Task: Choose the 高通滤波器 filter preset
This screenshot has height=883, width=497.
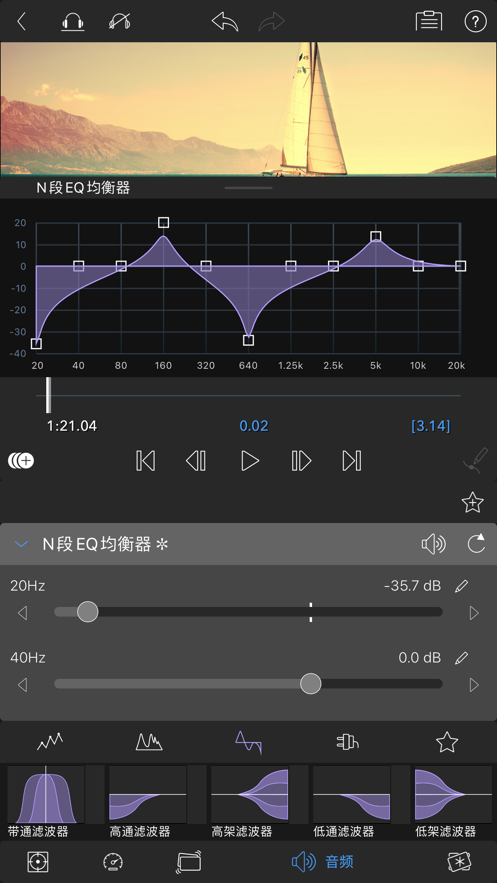Action: 147,801
